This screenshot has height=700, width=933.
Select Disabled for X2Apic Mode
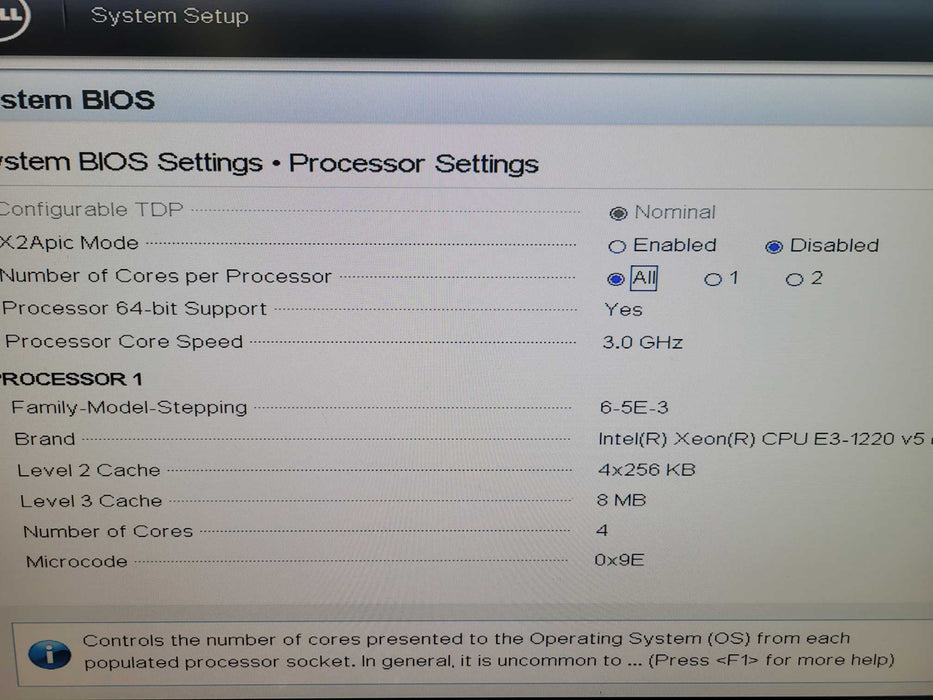pyautogui.click(x=774, y=247)
